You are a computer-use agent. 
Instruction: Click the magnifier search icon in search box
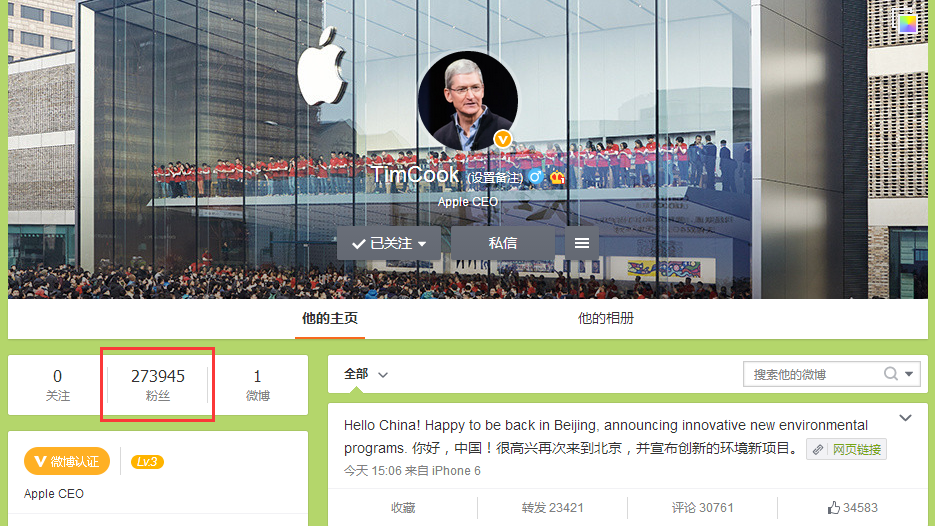[x=891, y=374]
